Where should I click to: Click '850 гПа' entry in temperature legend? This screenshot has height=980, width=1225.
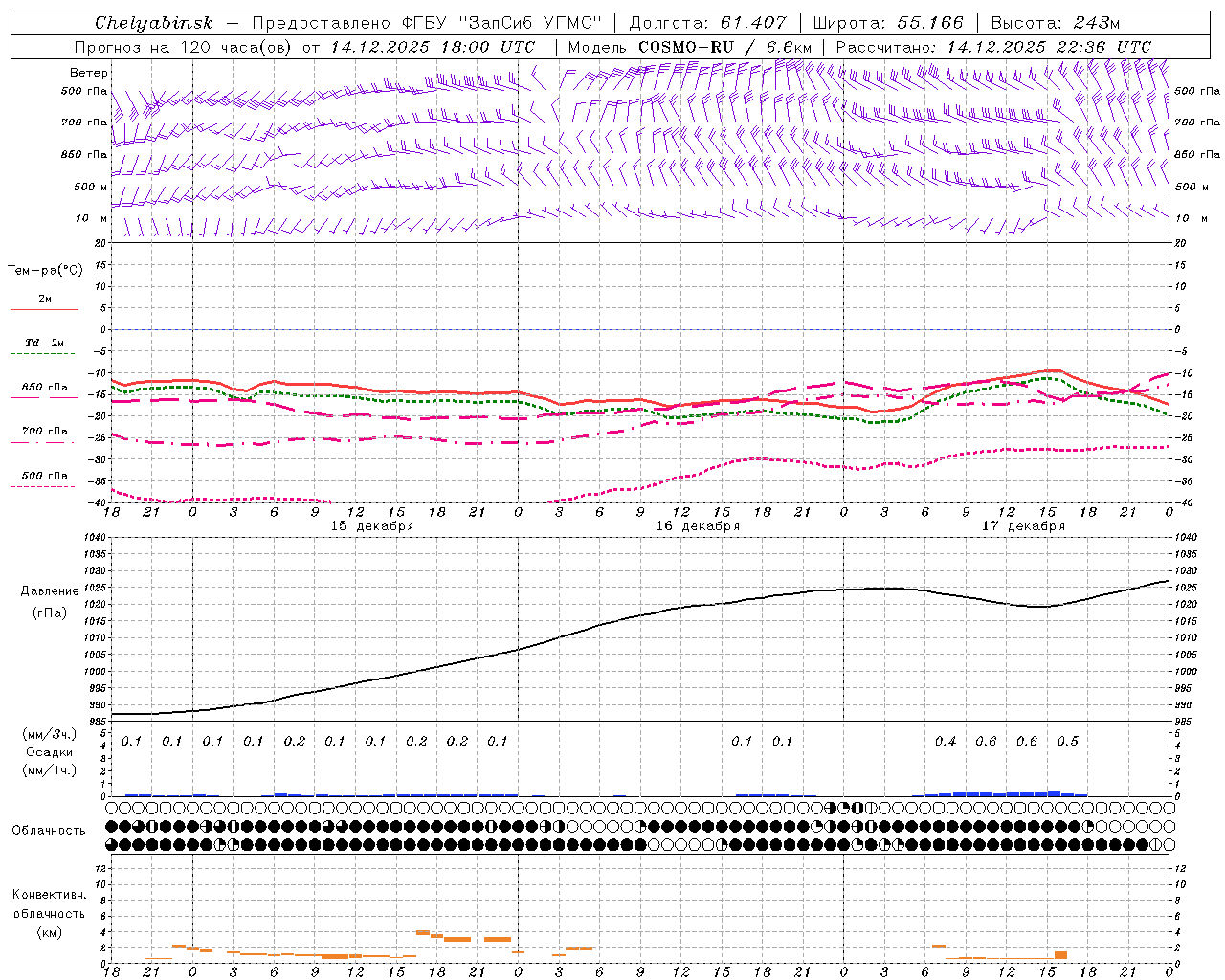click(45, 388)
